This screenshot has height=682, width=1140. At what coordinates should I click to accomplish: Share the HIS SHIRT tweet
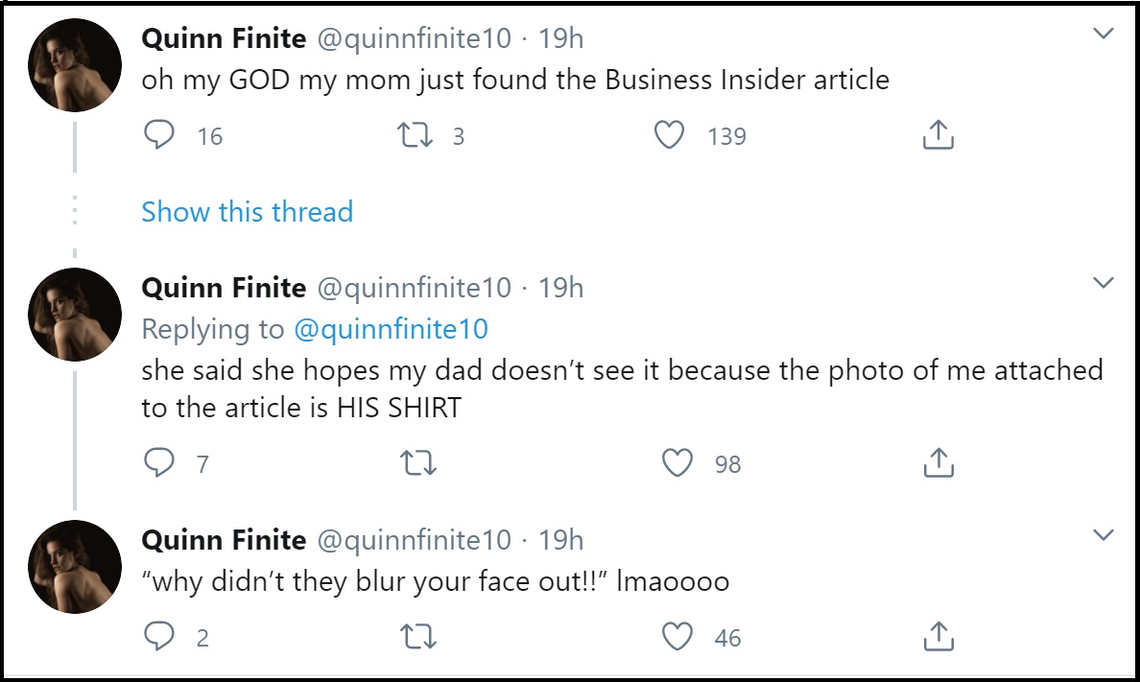(x=937, y=463)
